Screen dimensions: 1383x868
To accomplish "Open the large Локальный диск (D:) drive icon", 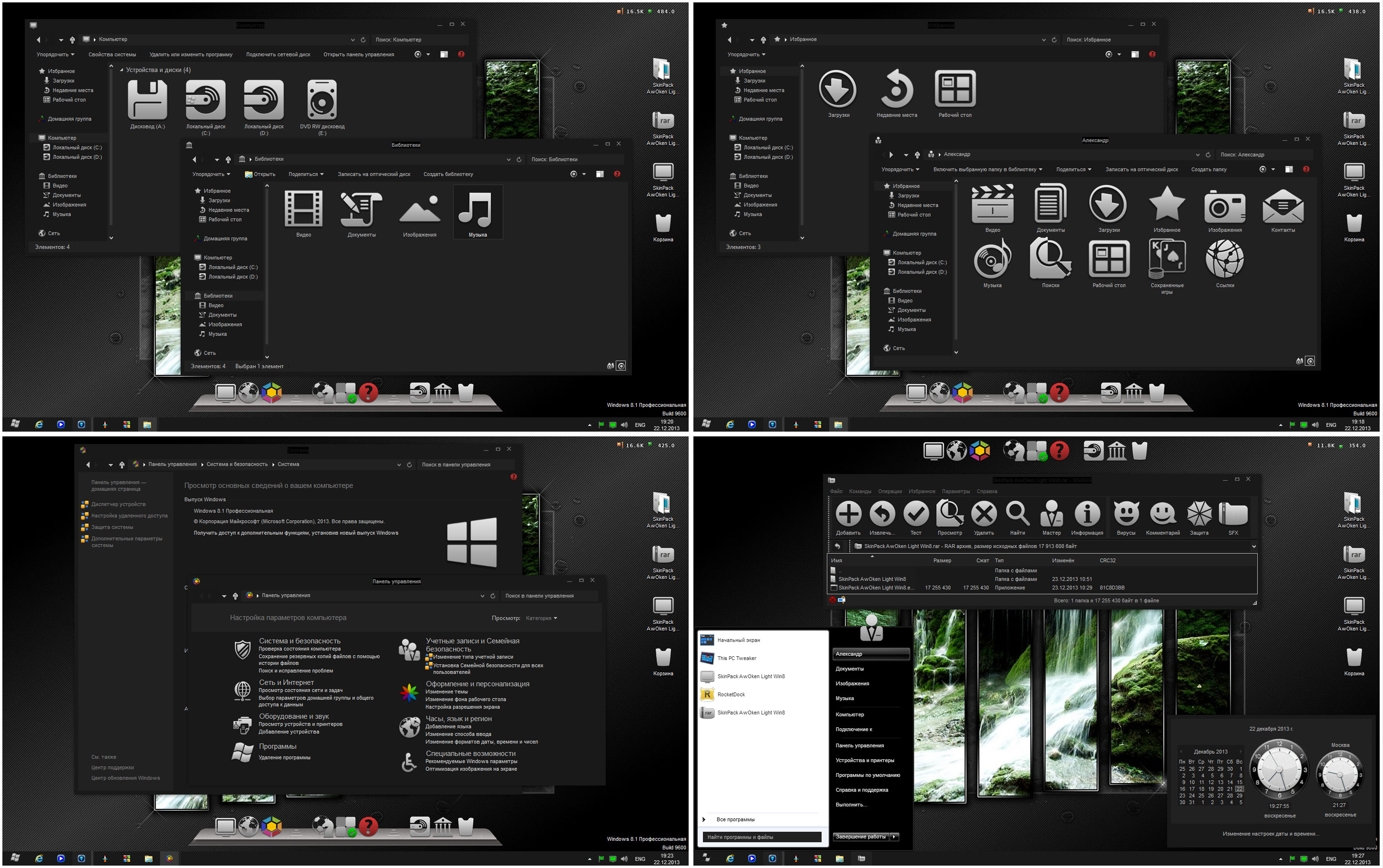I will tap(264, 107).
